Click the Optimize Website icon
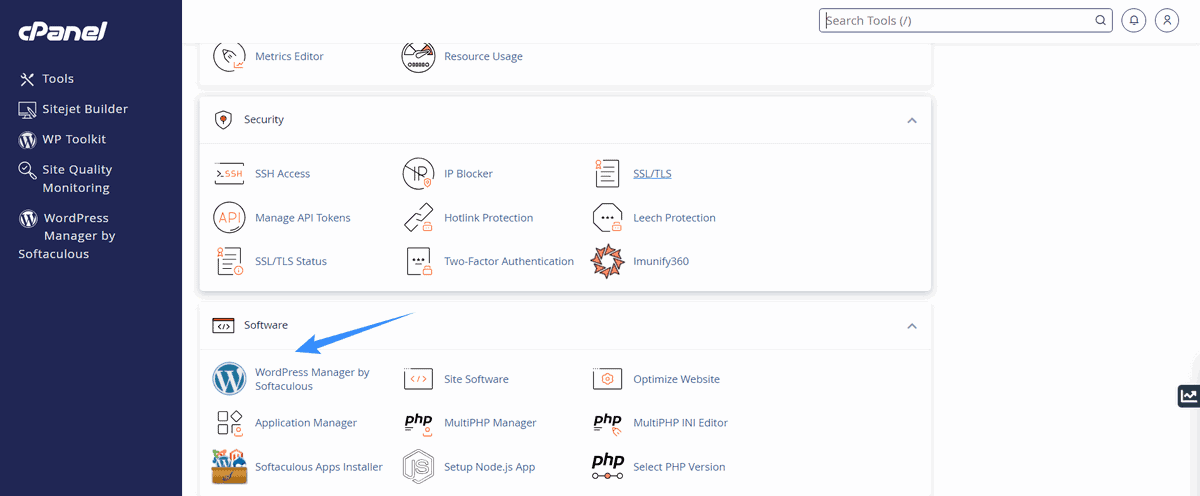The image size is (1200, 496). click(x=607, y=379)
